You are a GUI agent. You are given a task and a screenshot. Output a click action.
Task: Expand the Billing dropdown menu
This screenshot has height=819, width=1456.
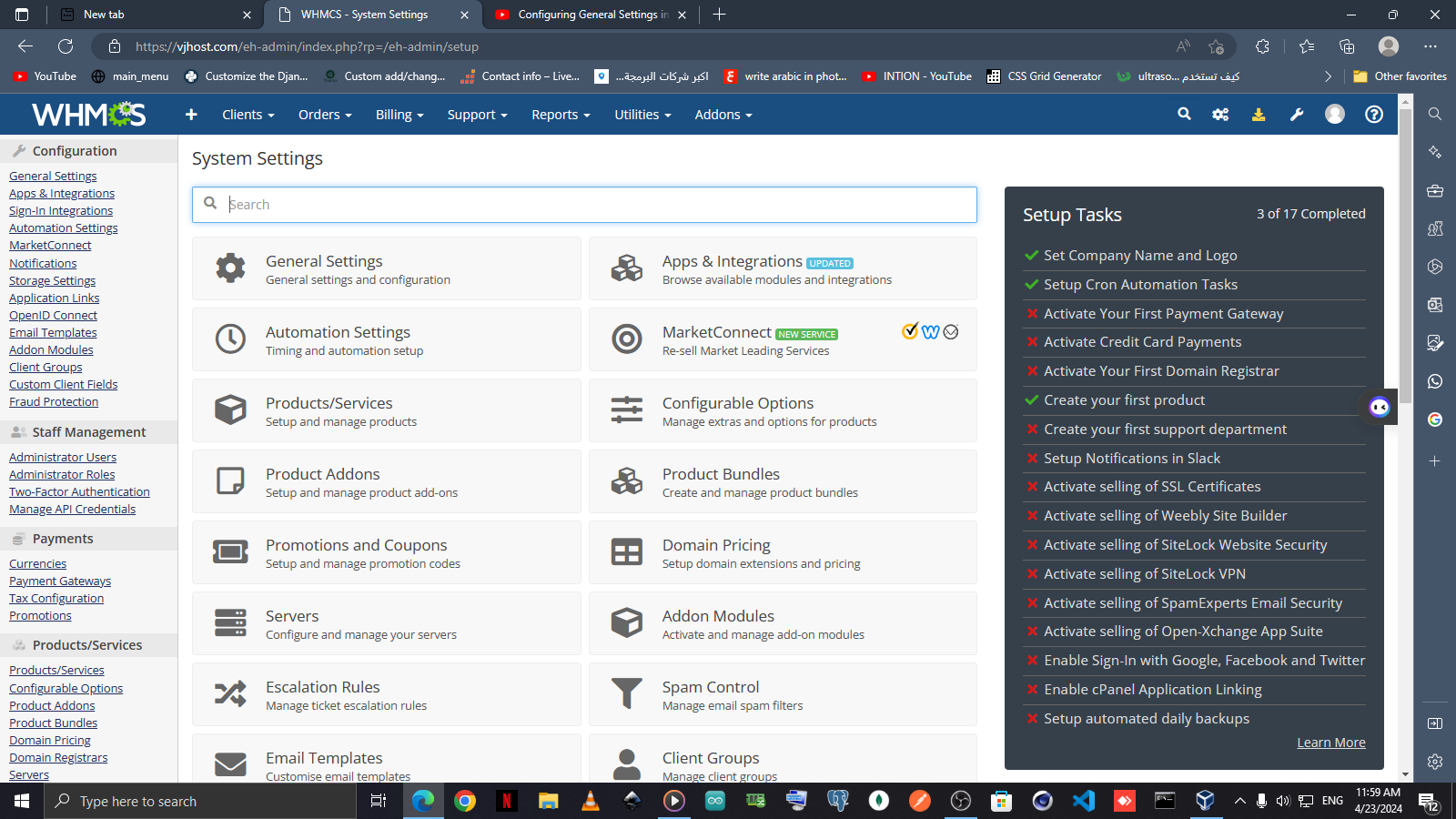click(x=399, y=115)
